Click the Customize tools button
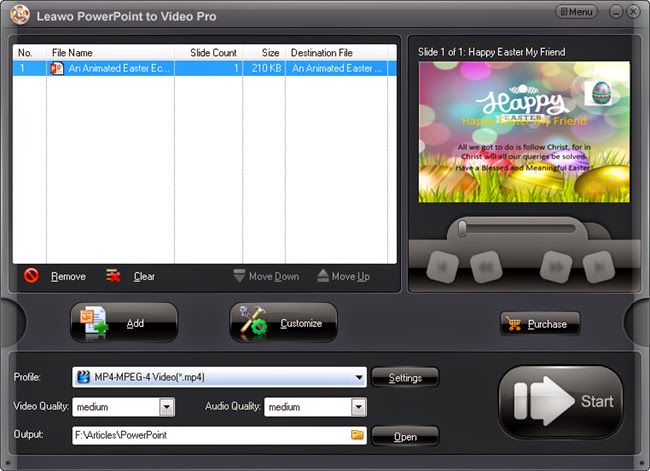 click(283, 323)
